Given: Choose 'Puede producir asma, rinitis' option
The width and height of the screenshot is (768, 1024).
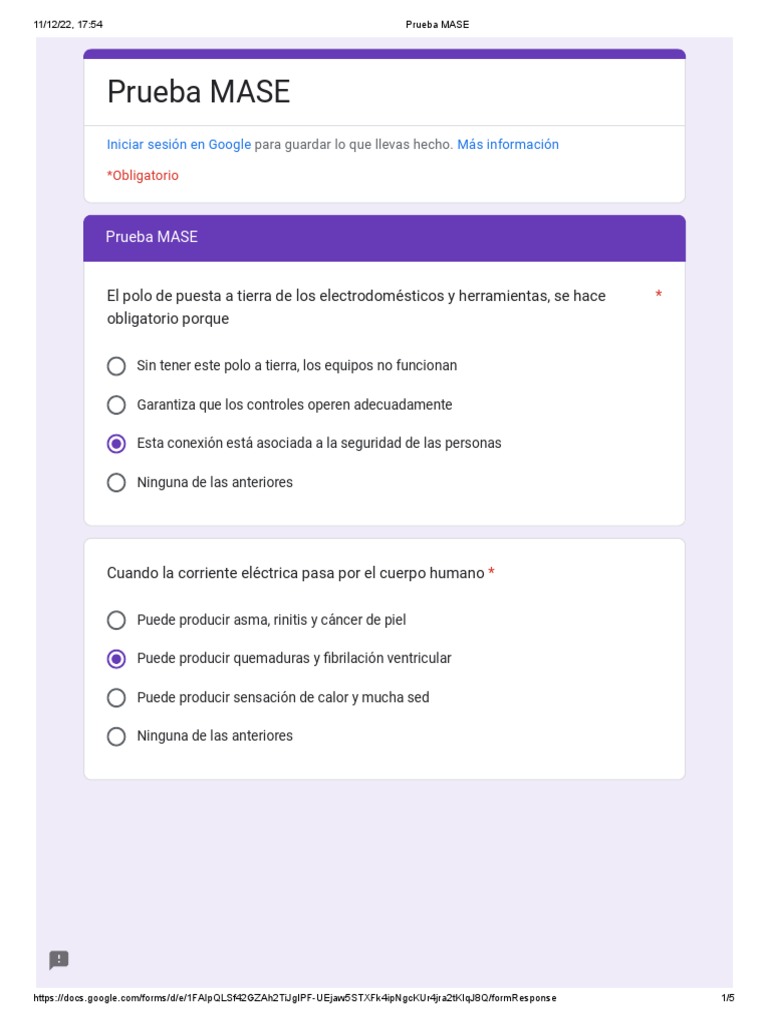Looking at the screenshot, I should point(117,620).
